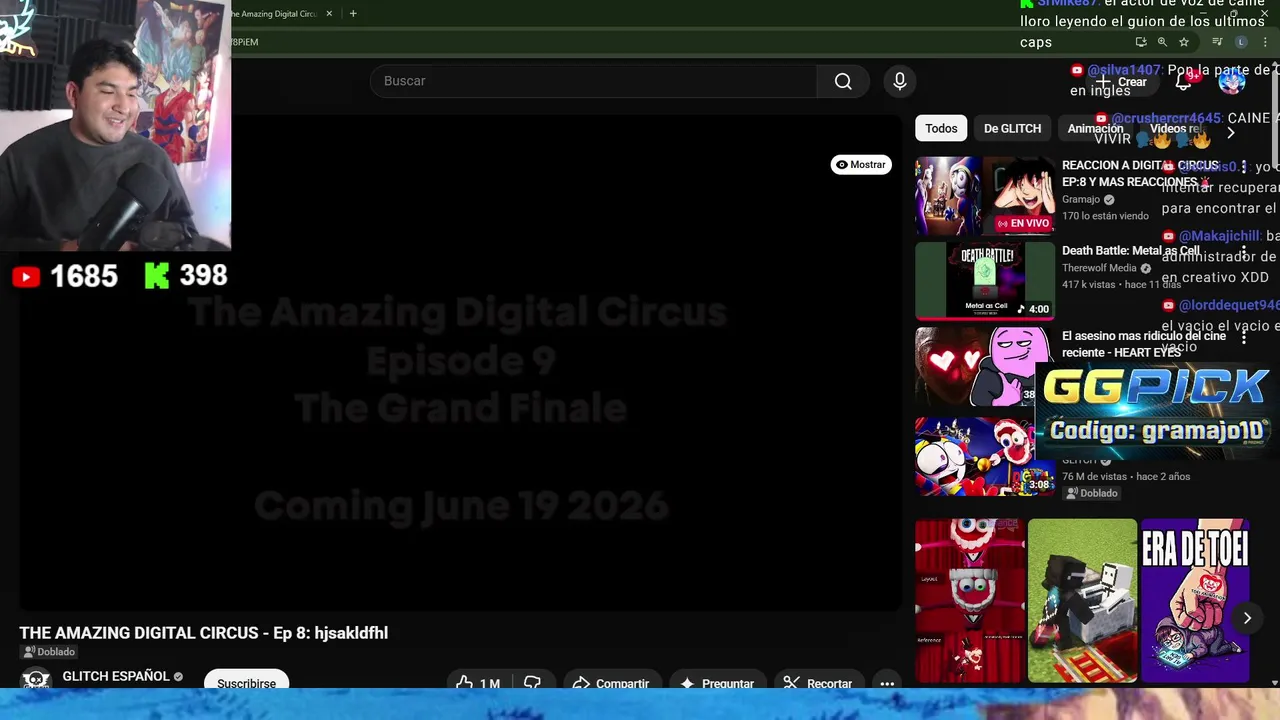Click the install app icon in address bar
Viewport: 1280px width, 720px height.
pos(1141,42)
